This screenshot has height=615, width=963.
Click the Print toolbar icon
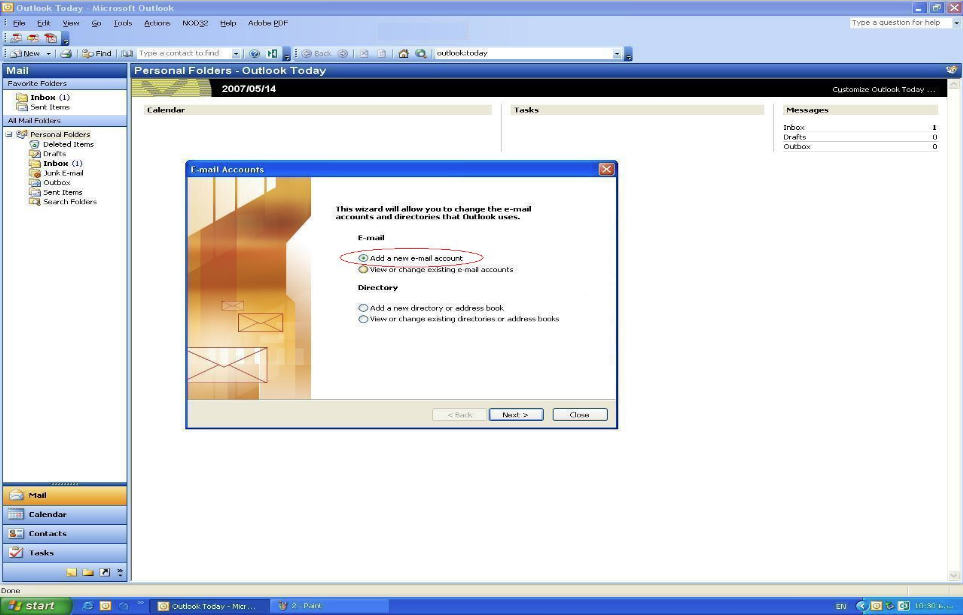tap(66, 53)
